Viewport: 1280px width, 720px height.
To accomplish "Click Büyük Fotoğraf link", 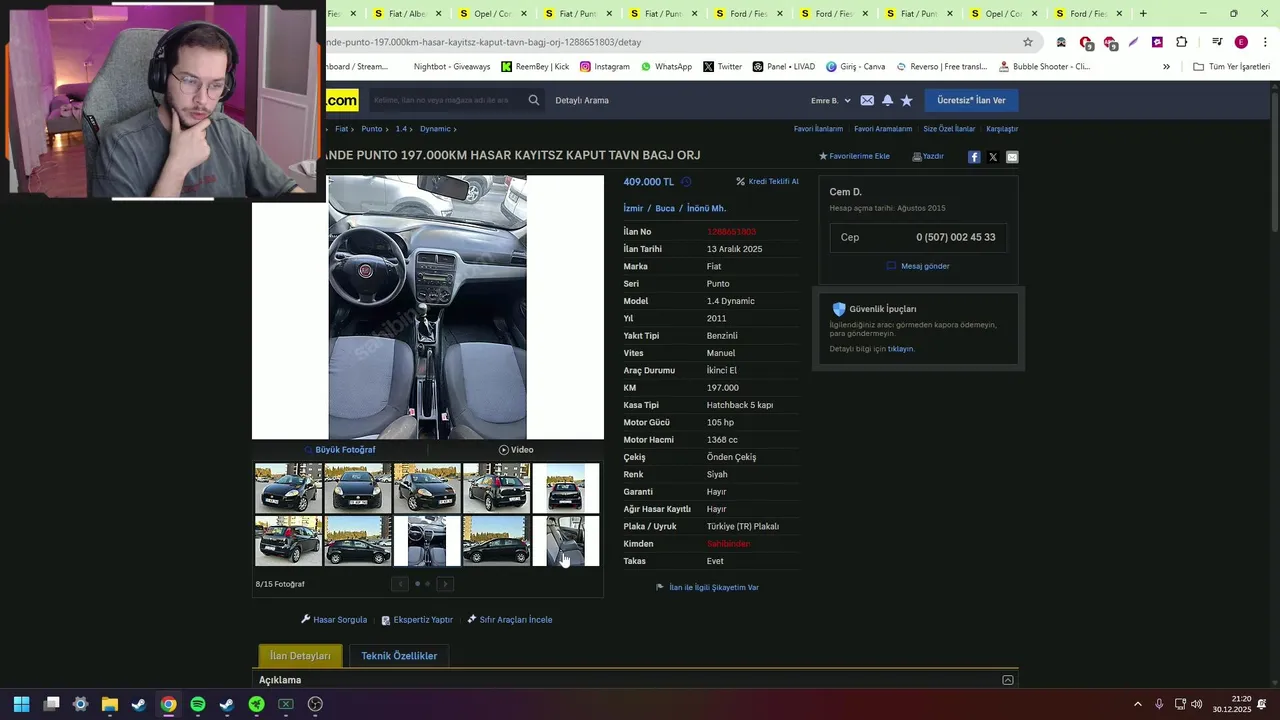I will point(340,450).
